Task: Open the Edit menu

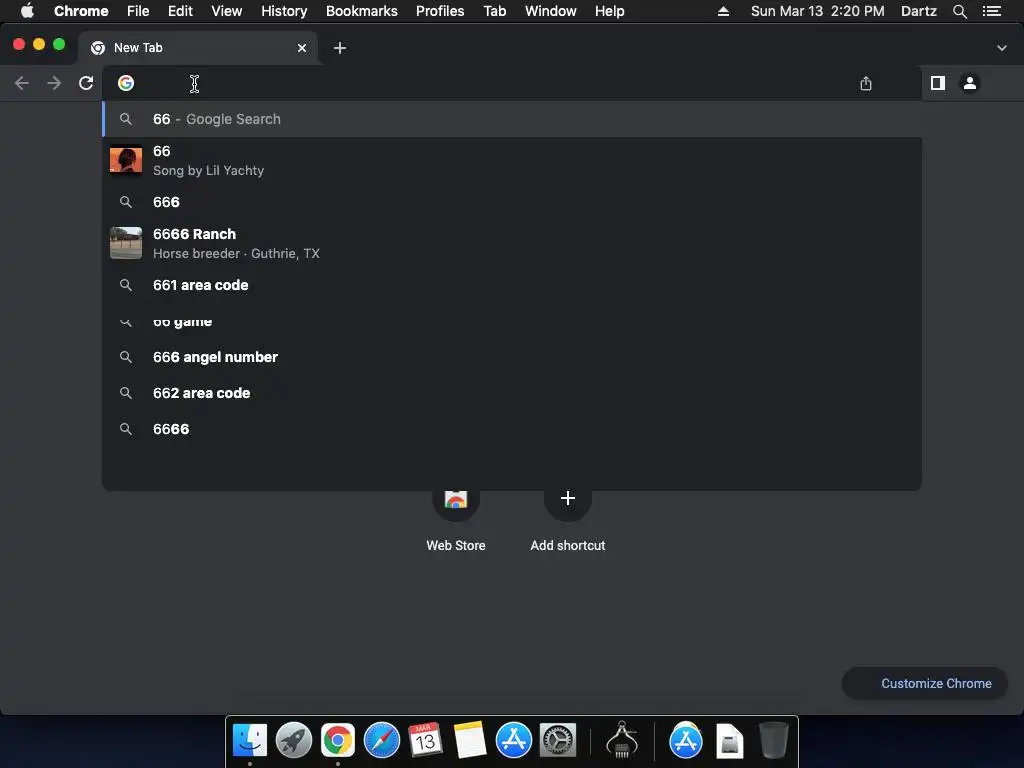Action: coord(180,11)
